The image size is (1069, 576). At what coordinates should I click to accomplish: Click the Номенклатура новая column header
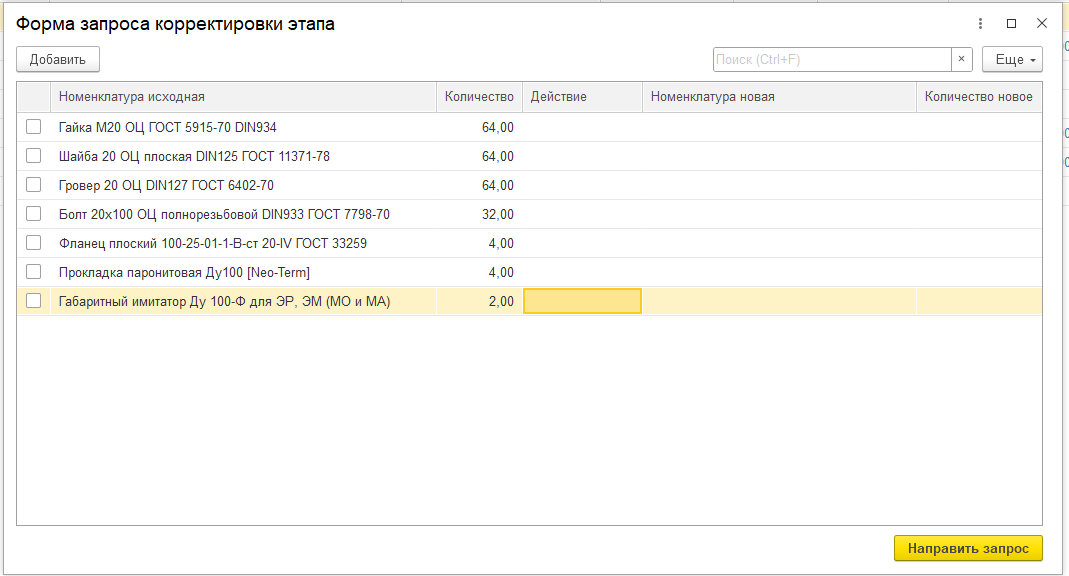[x=779, y=97]
